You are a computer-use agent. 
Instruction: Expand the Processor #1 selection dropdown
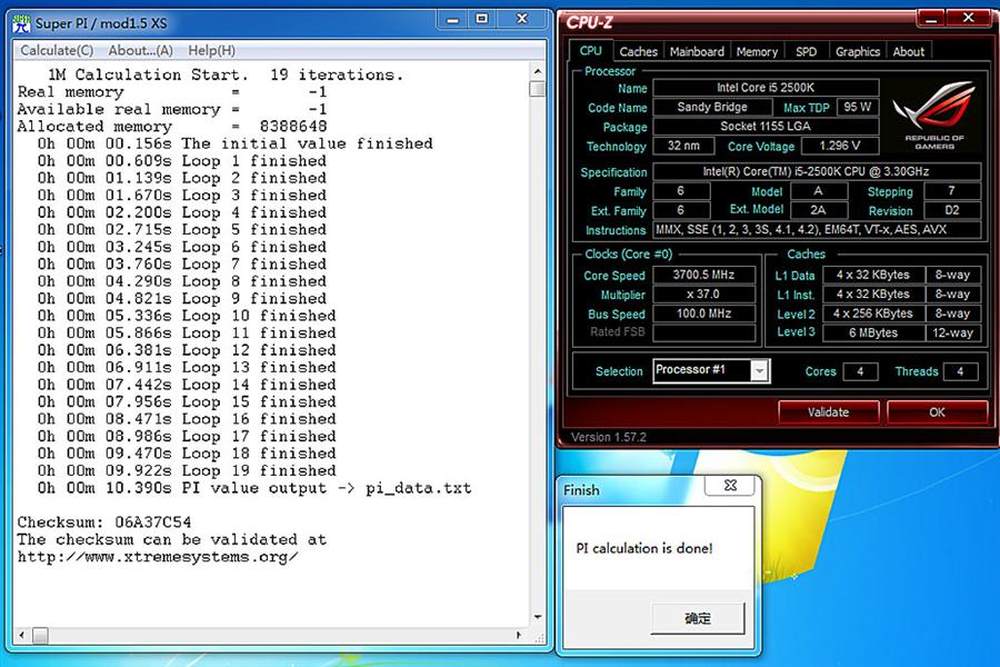[x=759, y=371]
